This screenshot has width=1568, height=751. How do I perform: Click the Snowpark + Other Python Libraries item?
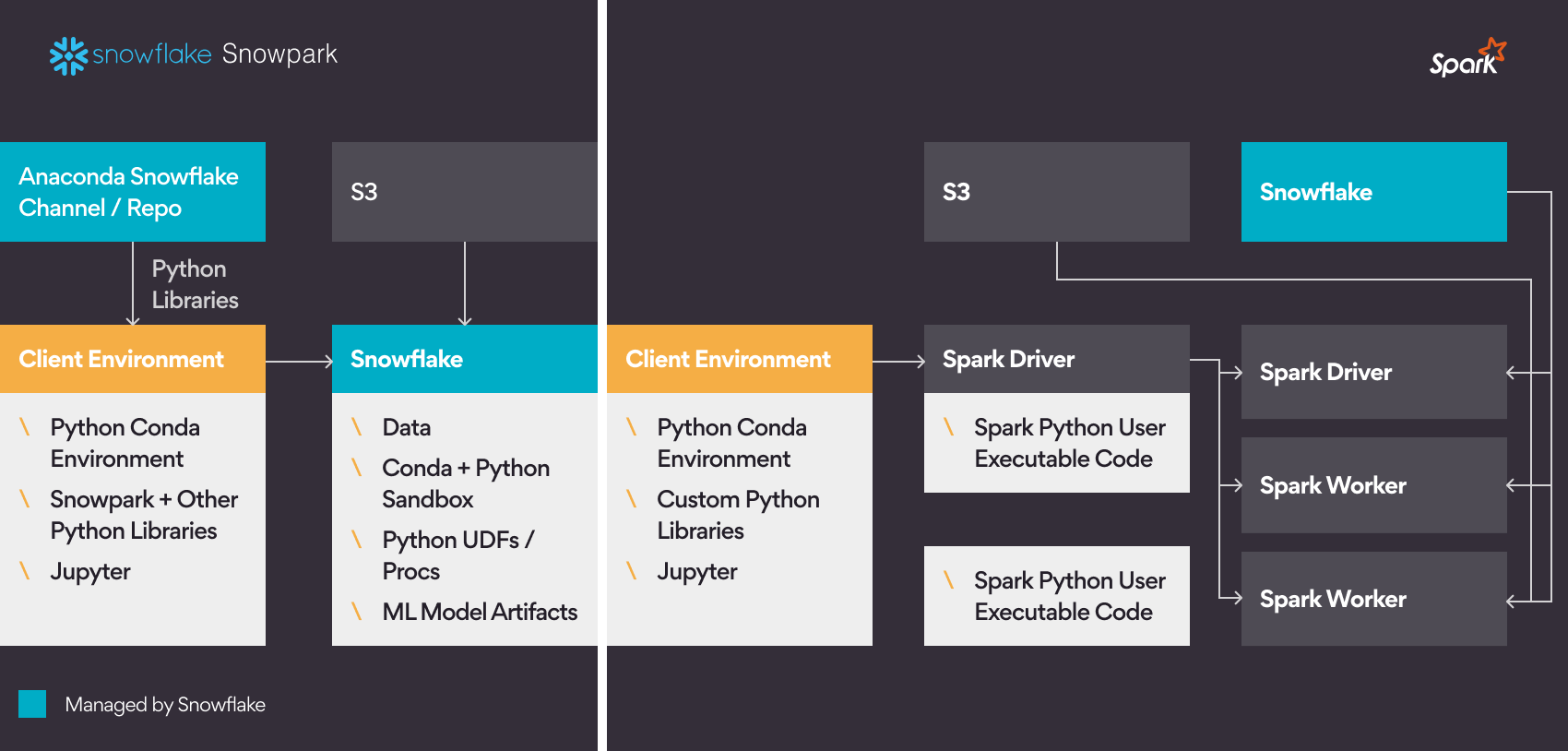point(143,515)
